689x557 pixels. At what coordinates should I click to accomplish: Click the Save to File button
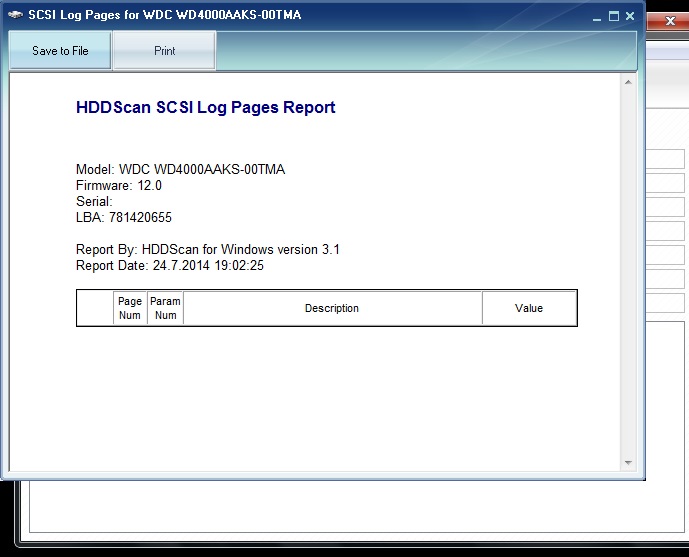tap(60, 51)
